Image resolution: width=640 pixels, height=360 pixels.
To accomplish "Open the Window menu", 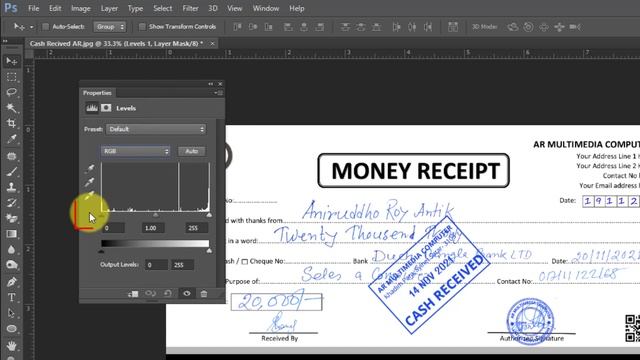I will coord(266,8).
